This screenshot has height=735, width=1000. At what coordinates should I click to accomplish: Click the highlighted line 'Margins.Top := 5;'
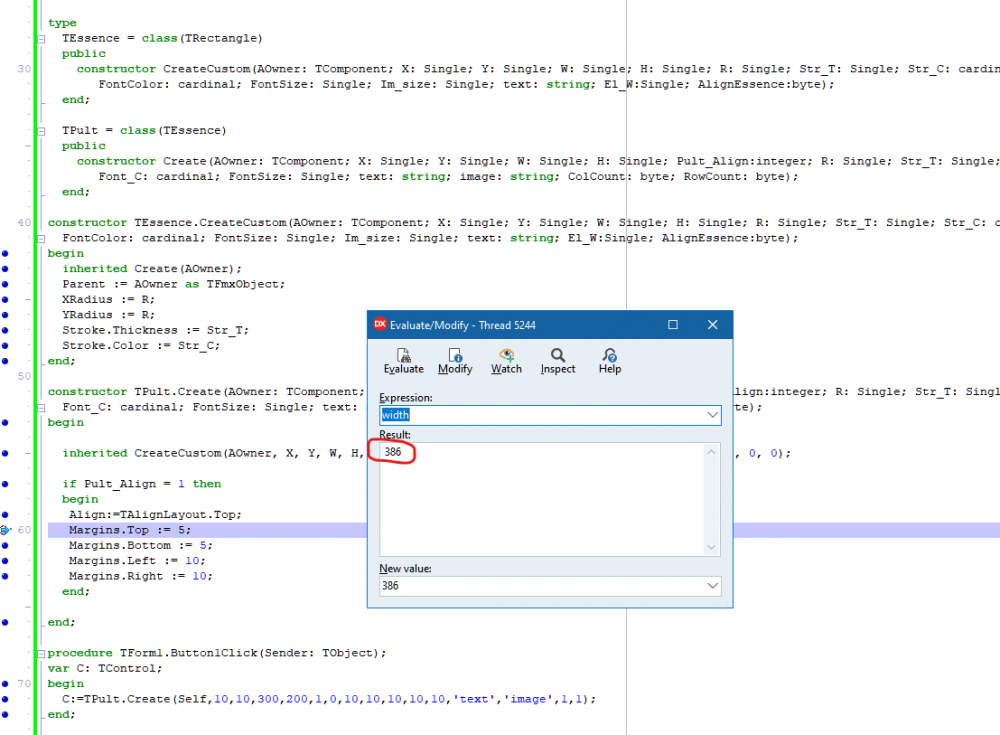point(130,530)
